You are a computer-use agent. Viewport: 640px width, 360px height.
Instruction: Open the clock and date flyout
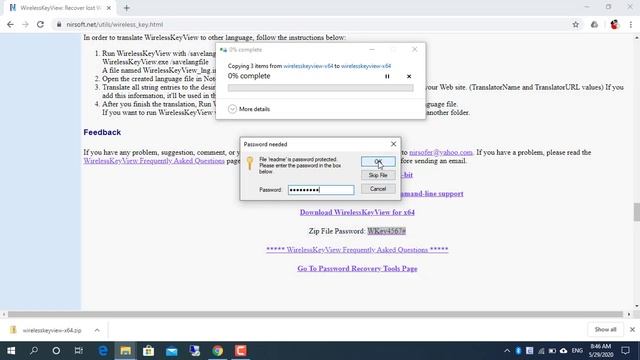(600, 351)
